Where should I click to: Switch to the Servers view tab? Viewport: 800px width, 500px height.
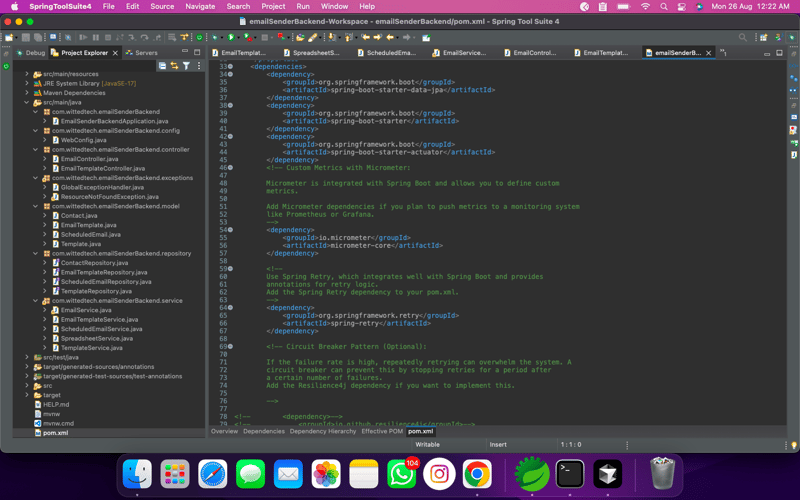tap(142, 53)
